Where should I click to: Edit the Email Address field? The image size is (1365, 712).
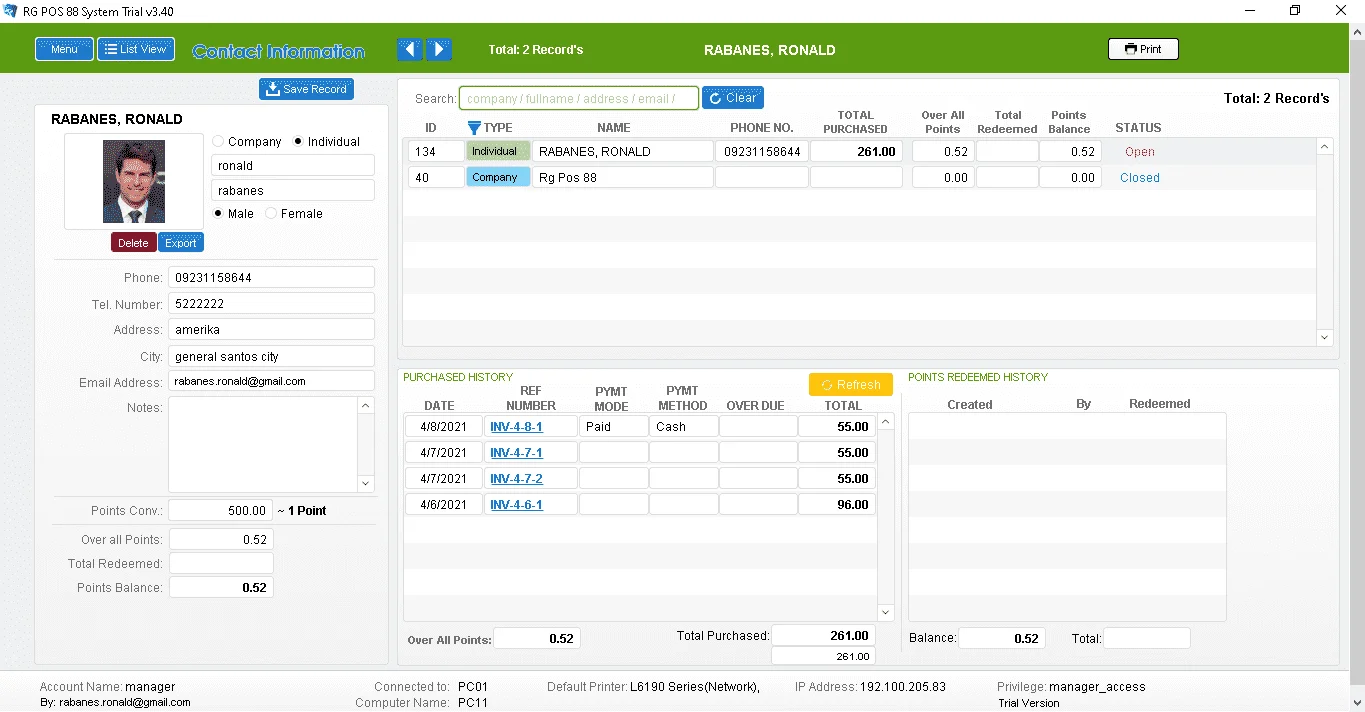pos(272,382)
